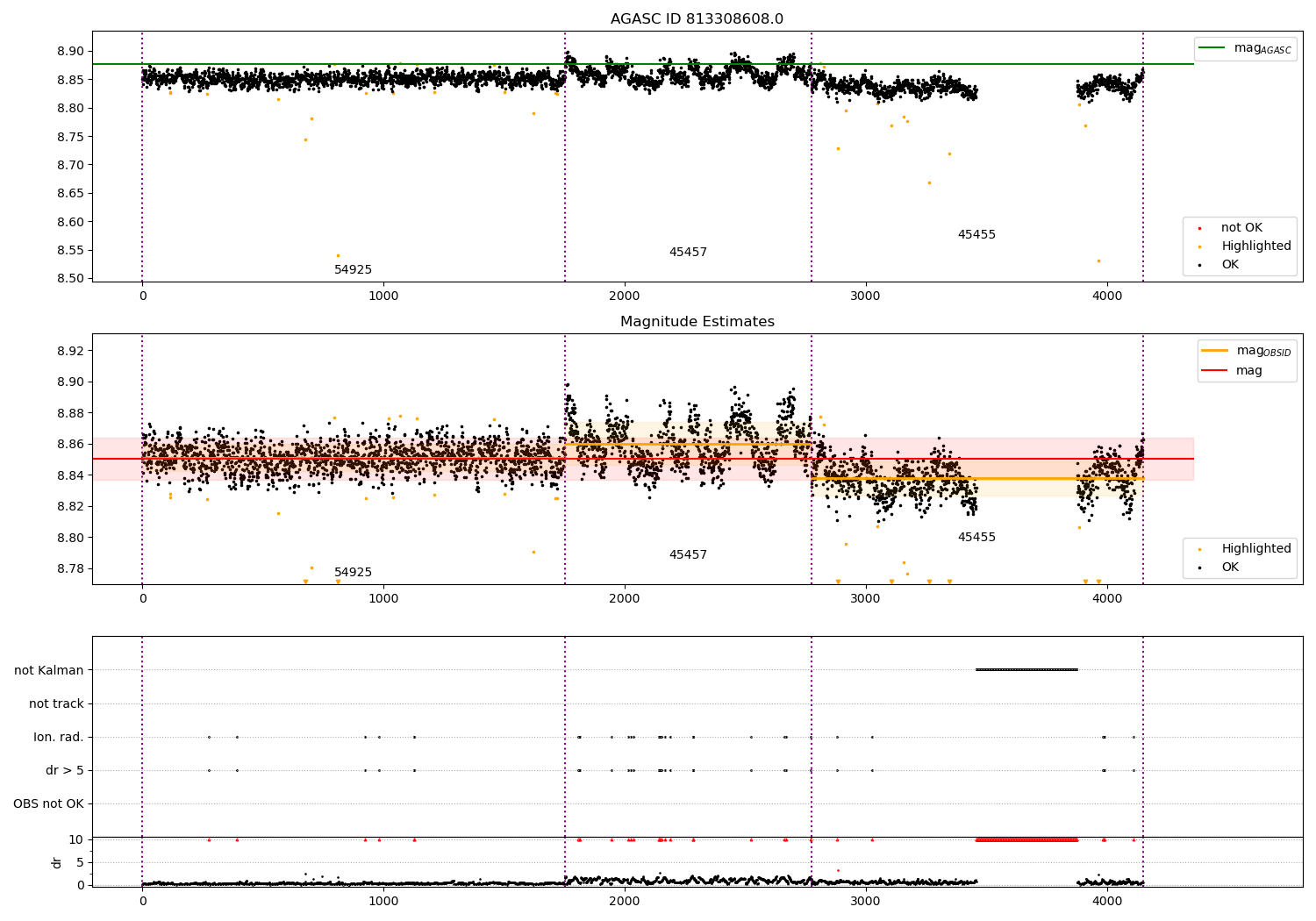
Task: Click the long red dr marker band
Action: pos(1026,839)
